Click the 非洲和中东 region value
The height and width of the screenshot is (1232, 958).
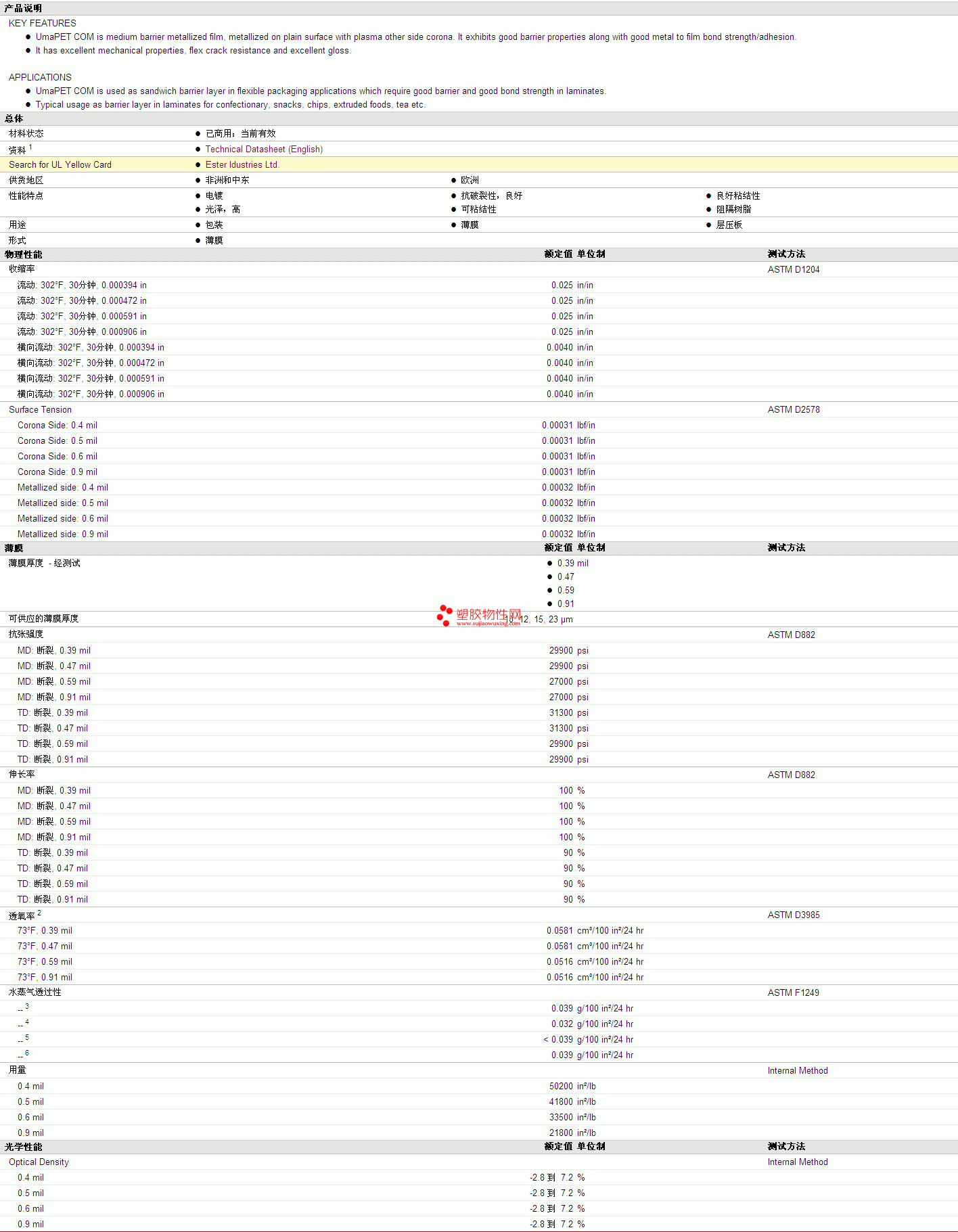[227, 180]
